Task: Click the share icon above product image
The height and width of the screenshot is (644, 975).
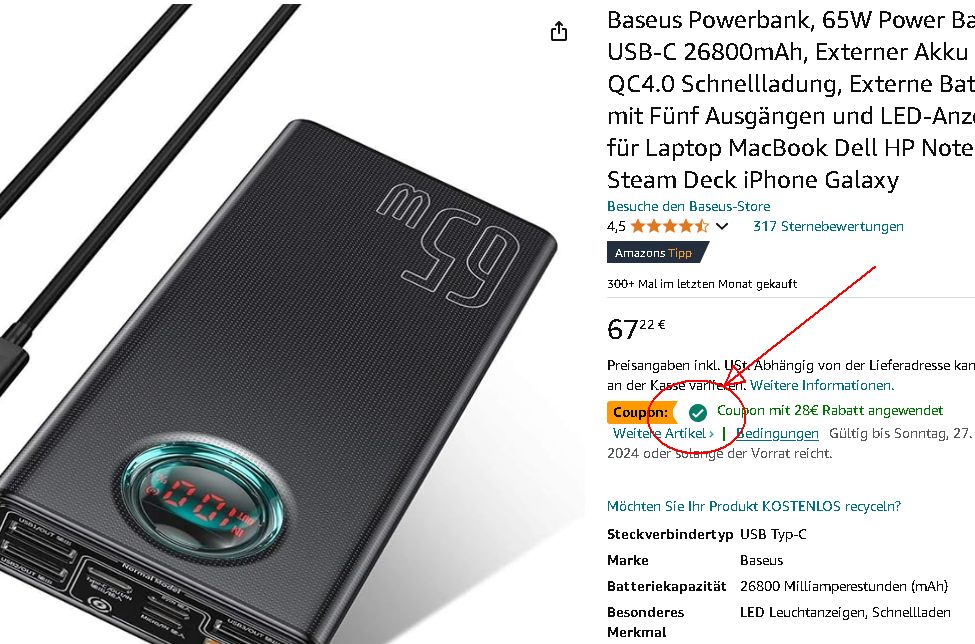Action: (559, 31)
